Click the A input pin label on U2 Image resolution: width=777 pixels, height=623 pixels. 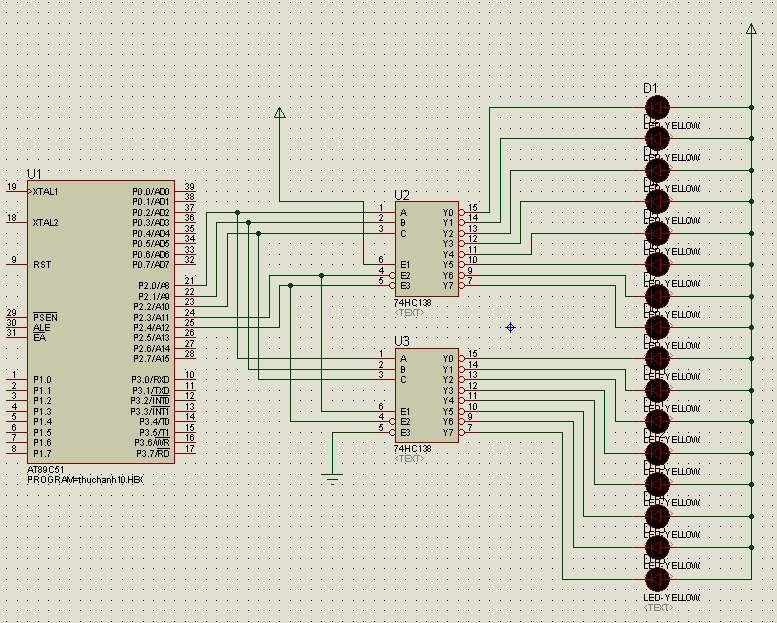[403, 213]
